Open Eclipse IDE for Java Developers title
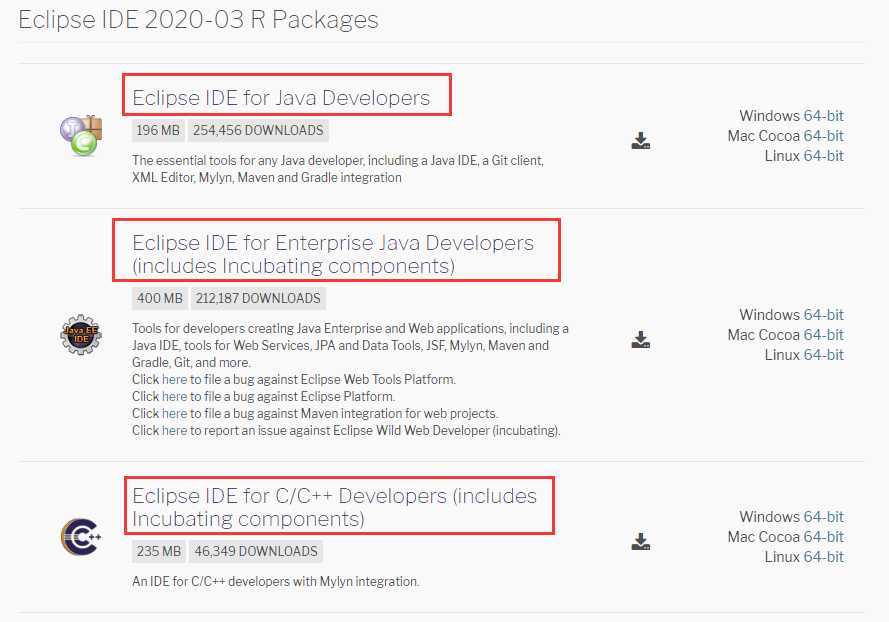 pos(281,98)
